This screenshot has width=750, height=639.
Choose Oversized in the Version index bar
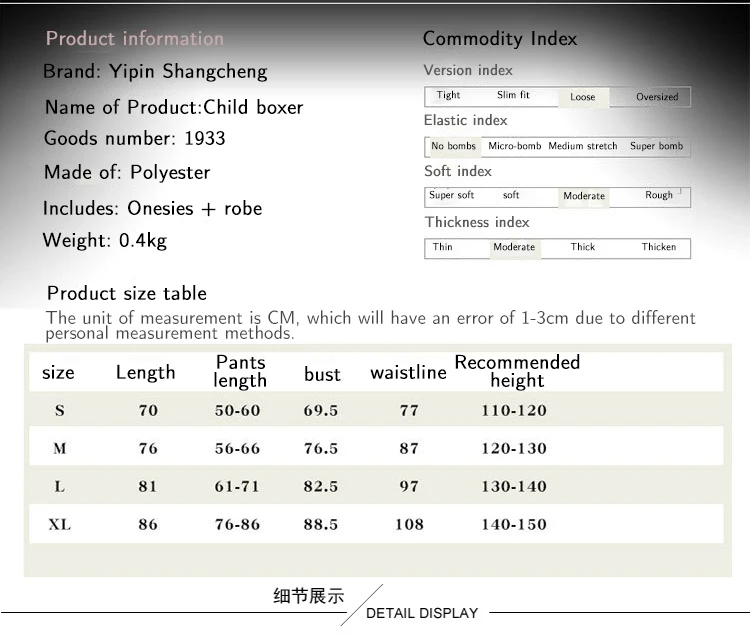pos(657,97)
